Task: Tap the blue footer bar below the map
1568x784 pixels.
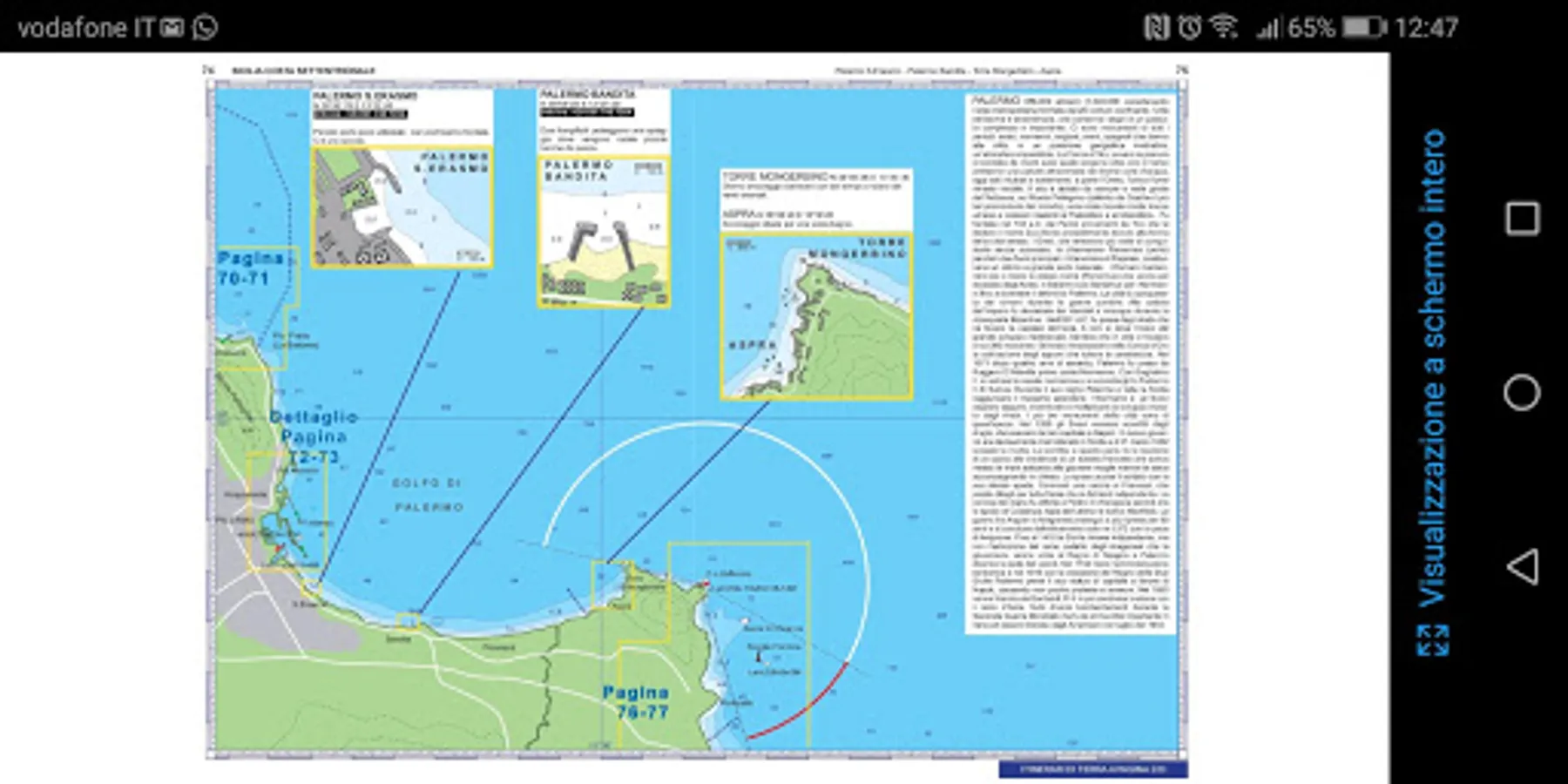Action: click(x=1093, y=769)
